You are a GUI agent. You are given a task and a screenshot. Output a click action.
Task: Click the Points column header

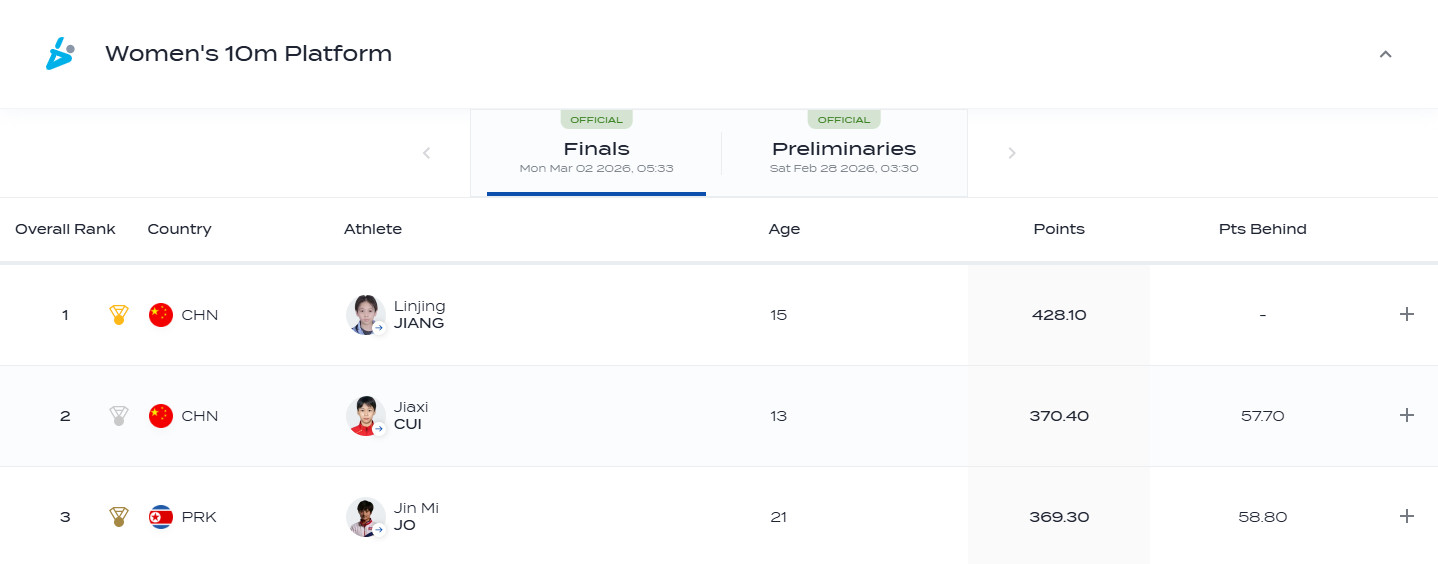[x=1059, y=229]
